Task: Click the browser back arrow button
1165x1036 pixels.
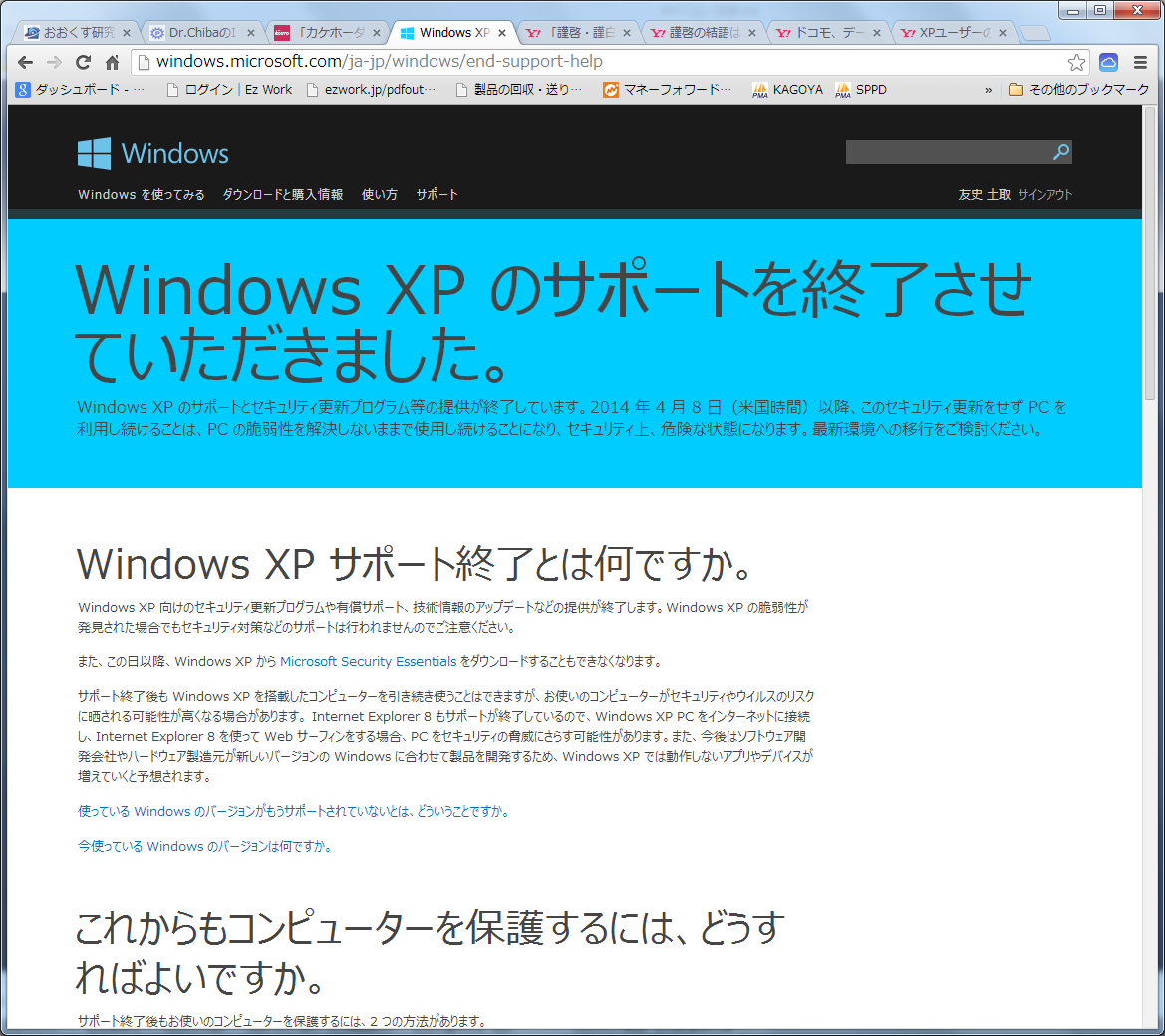Action: [x=26, y=62]
